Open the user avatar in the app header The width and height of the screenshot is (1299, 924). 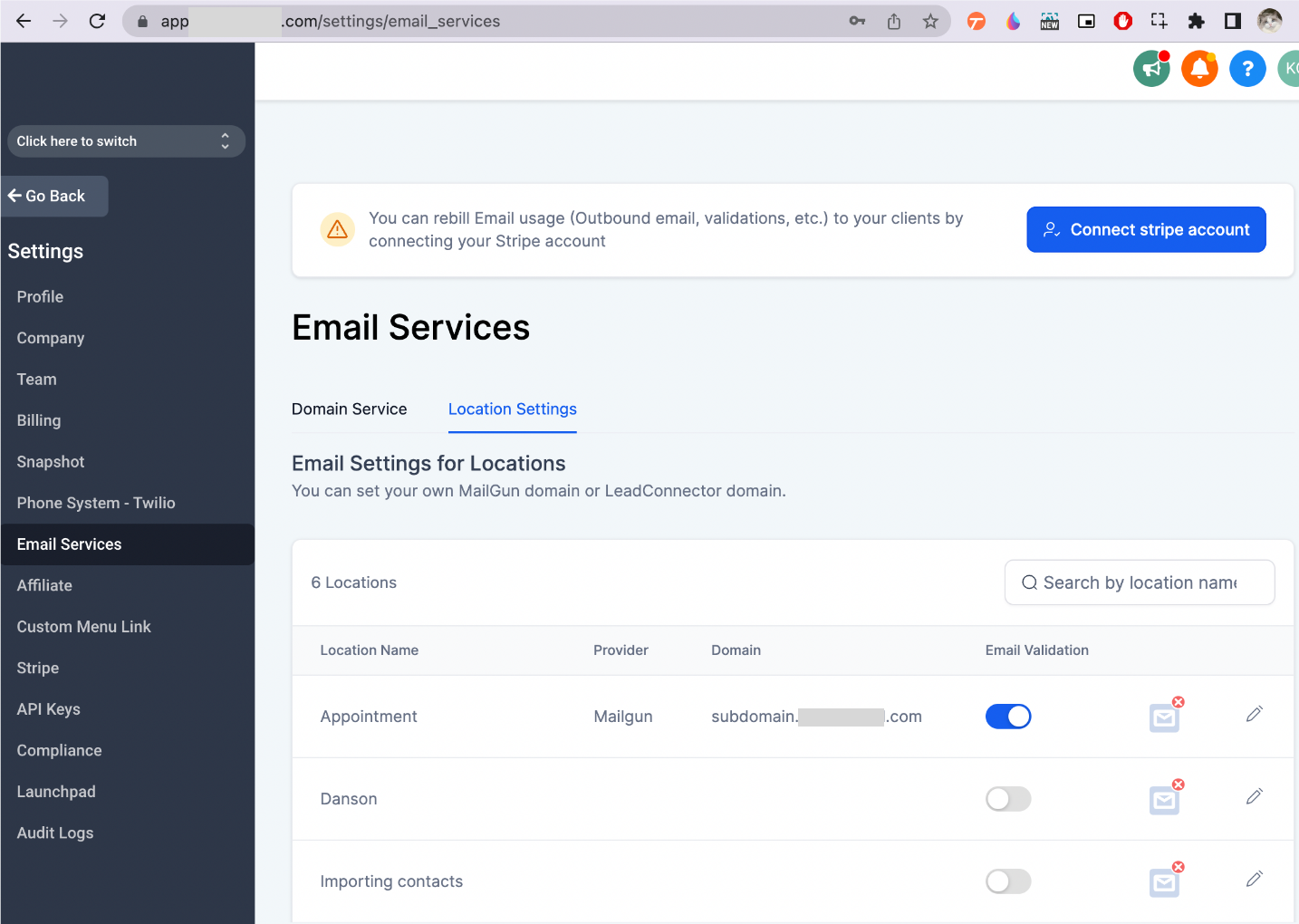[1289, 69]
